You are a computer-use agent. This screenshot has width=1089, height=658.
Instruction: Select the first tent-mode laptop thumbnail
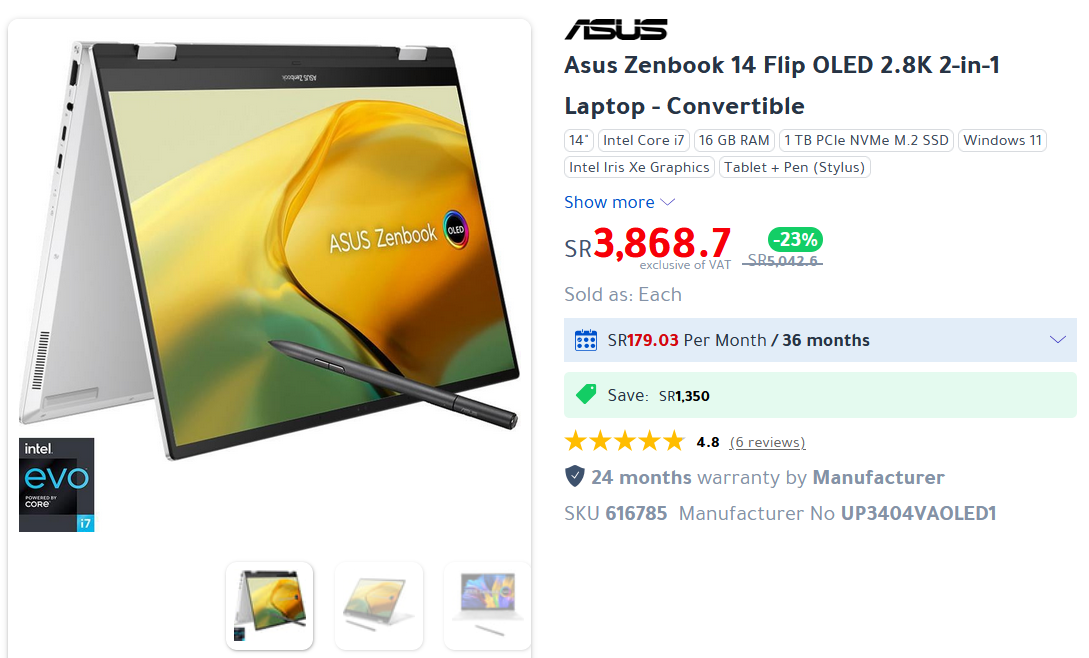(x=269, y=606)
